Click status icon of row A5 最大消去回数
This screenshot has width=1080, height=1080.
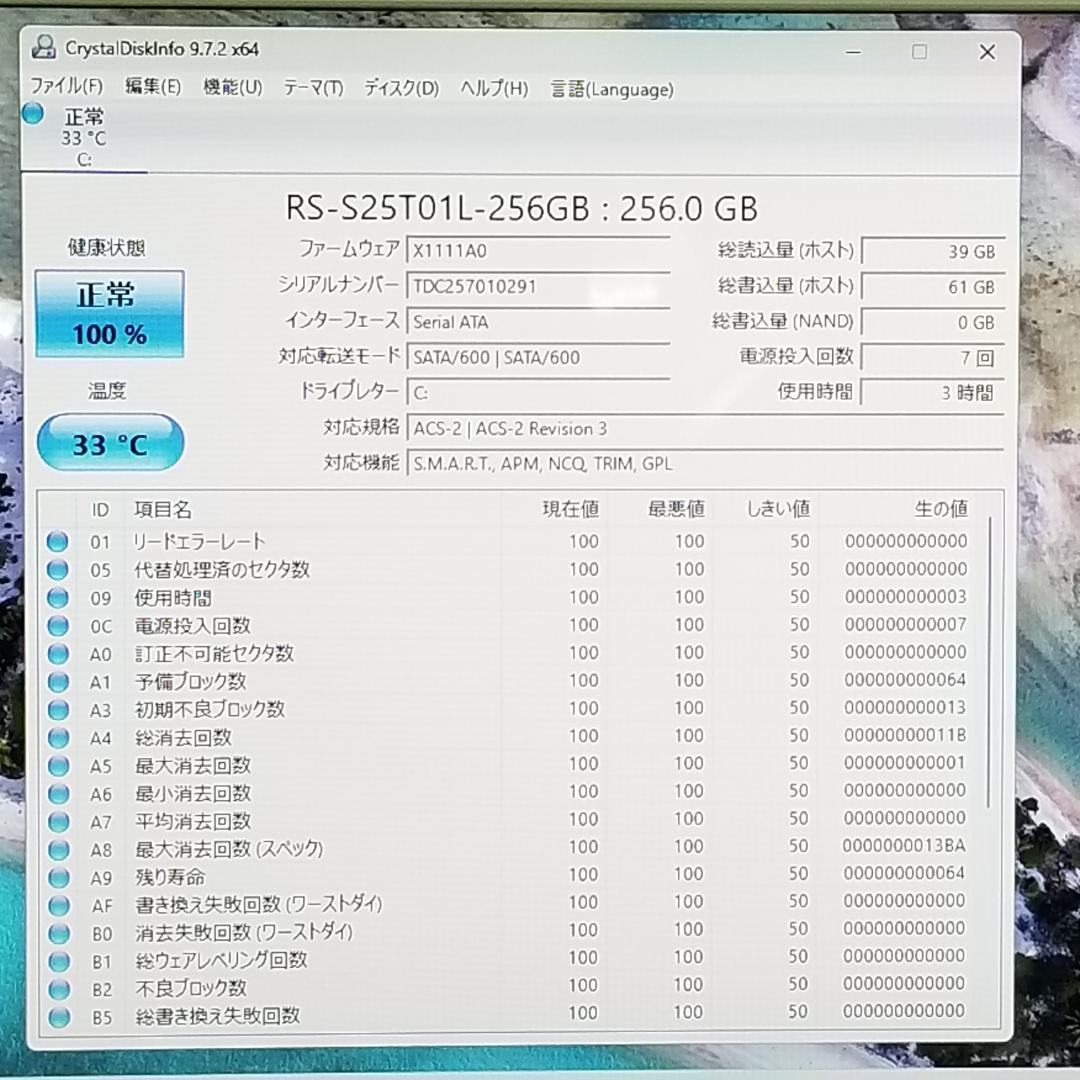(x=58, y=765)
